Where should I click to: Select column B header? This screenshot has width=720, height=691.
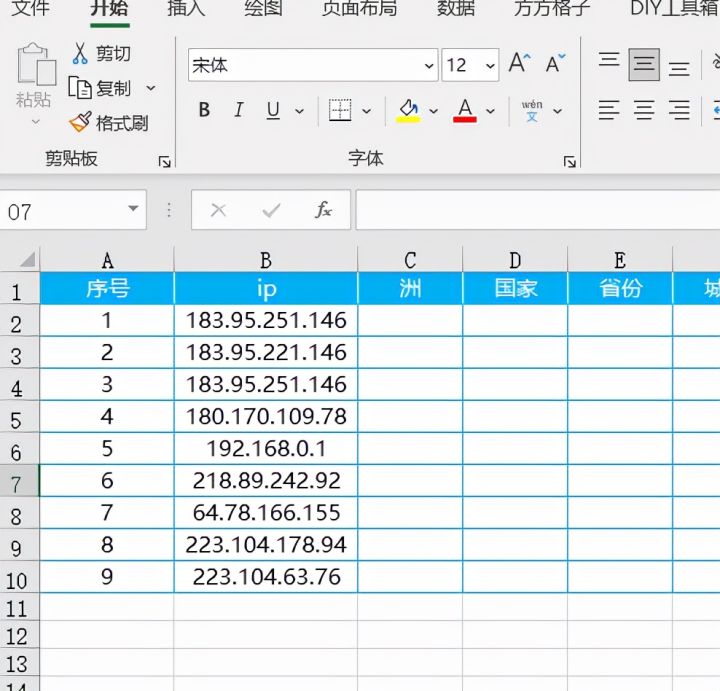click(x=266, y=260)
